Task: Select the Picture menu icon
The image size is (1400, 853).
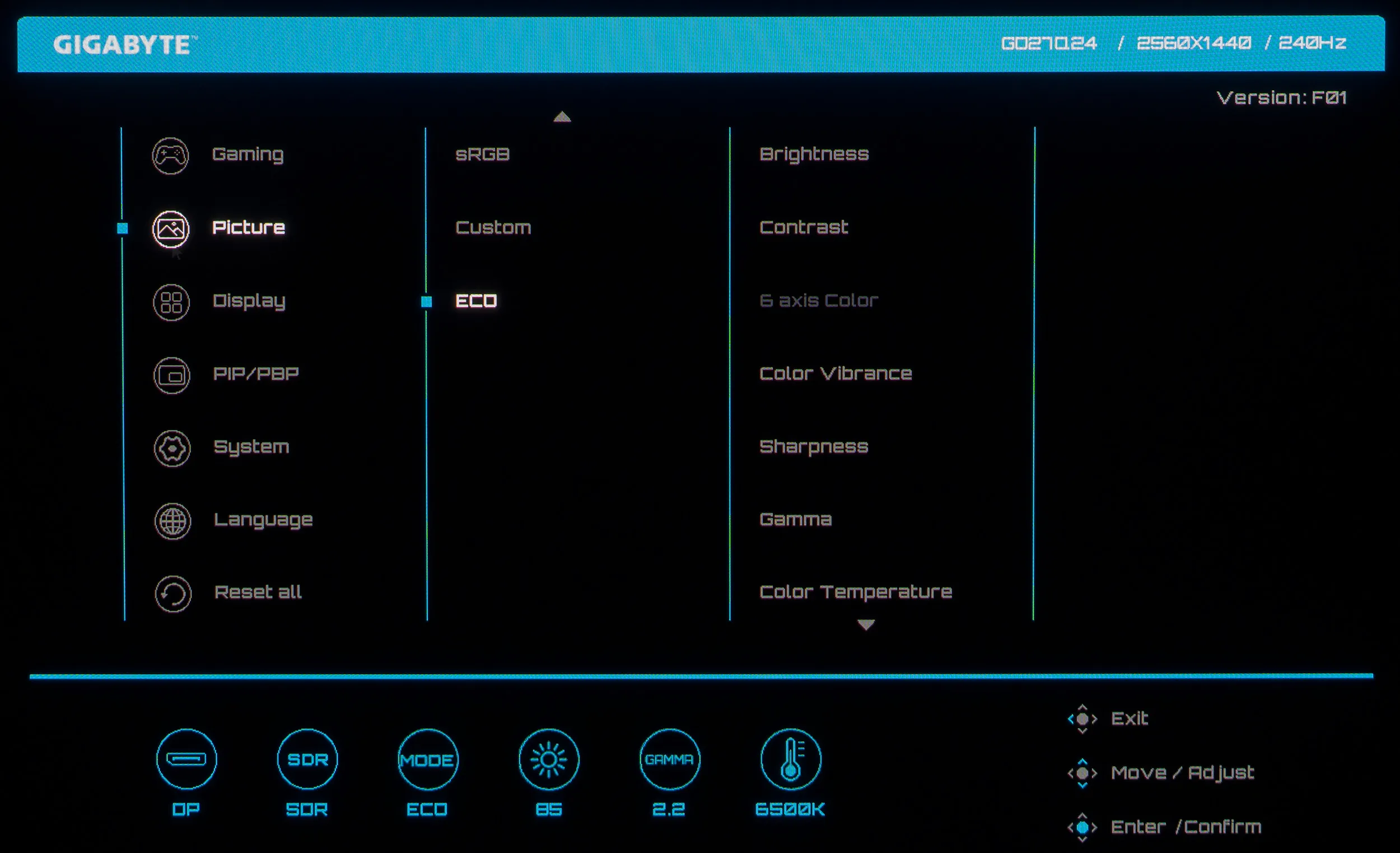Action: 170,229
